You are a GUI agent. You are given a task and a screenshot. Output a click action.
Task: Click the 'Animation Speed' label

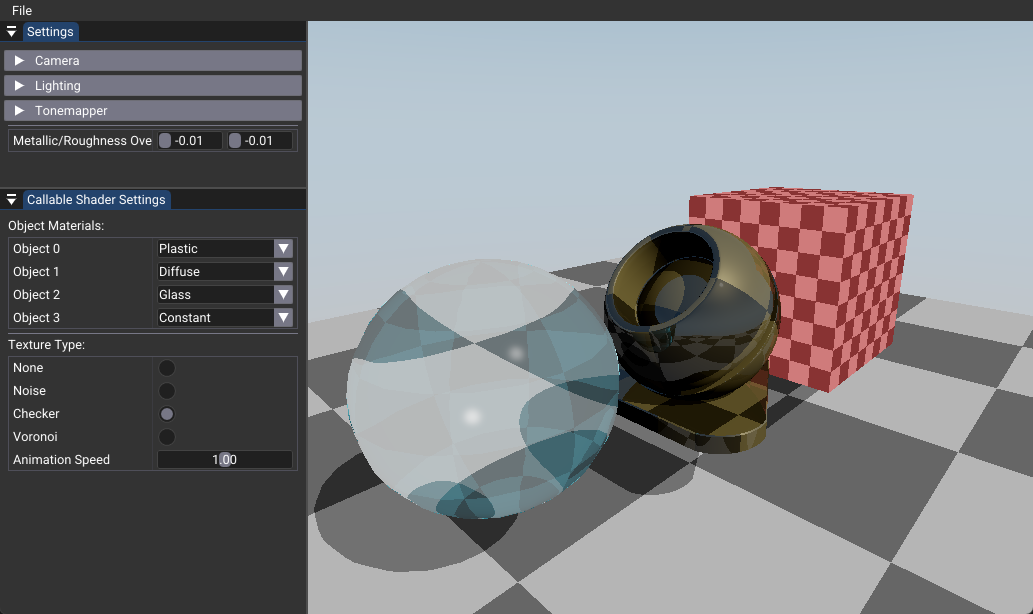click(x=61, y=460)
